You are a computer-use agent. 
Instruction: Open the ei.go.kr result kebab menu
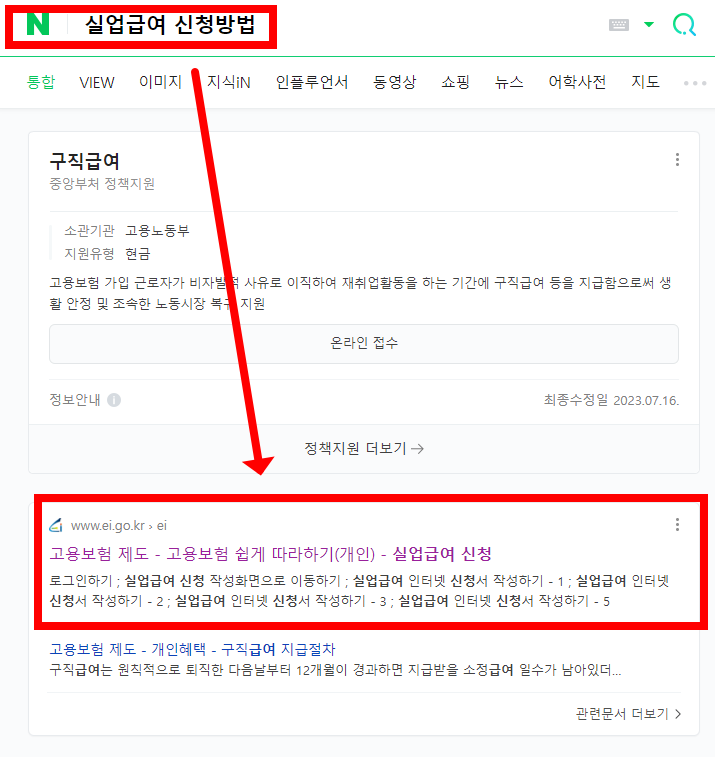tap(677, 525)
